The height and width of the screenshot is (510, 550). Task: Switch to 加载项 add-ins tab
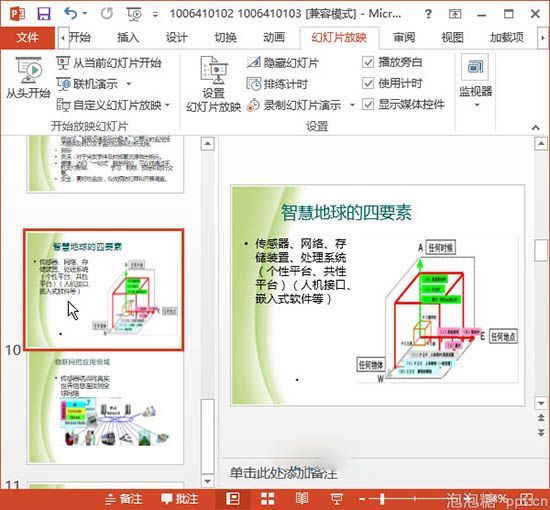click(x=507, y=37)
